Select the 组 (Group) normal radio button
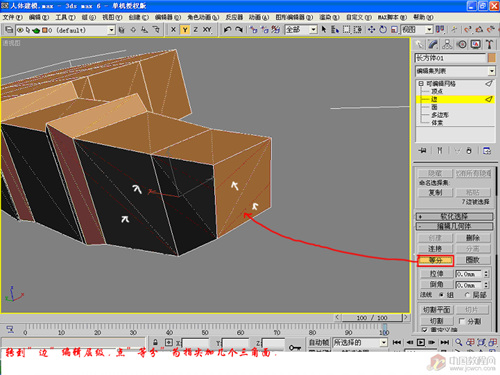Viewport: 500px width, 375px height. click(441, 295)
